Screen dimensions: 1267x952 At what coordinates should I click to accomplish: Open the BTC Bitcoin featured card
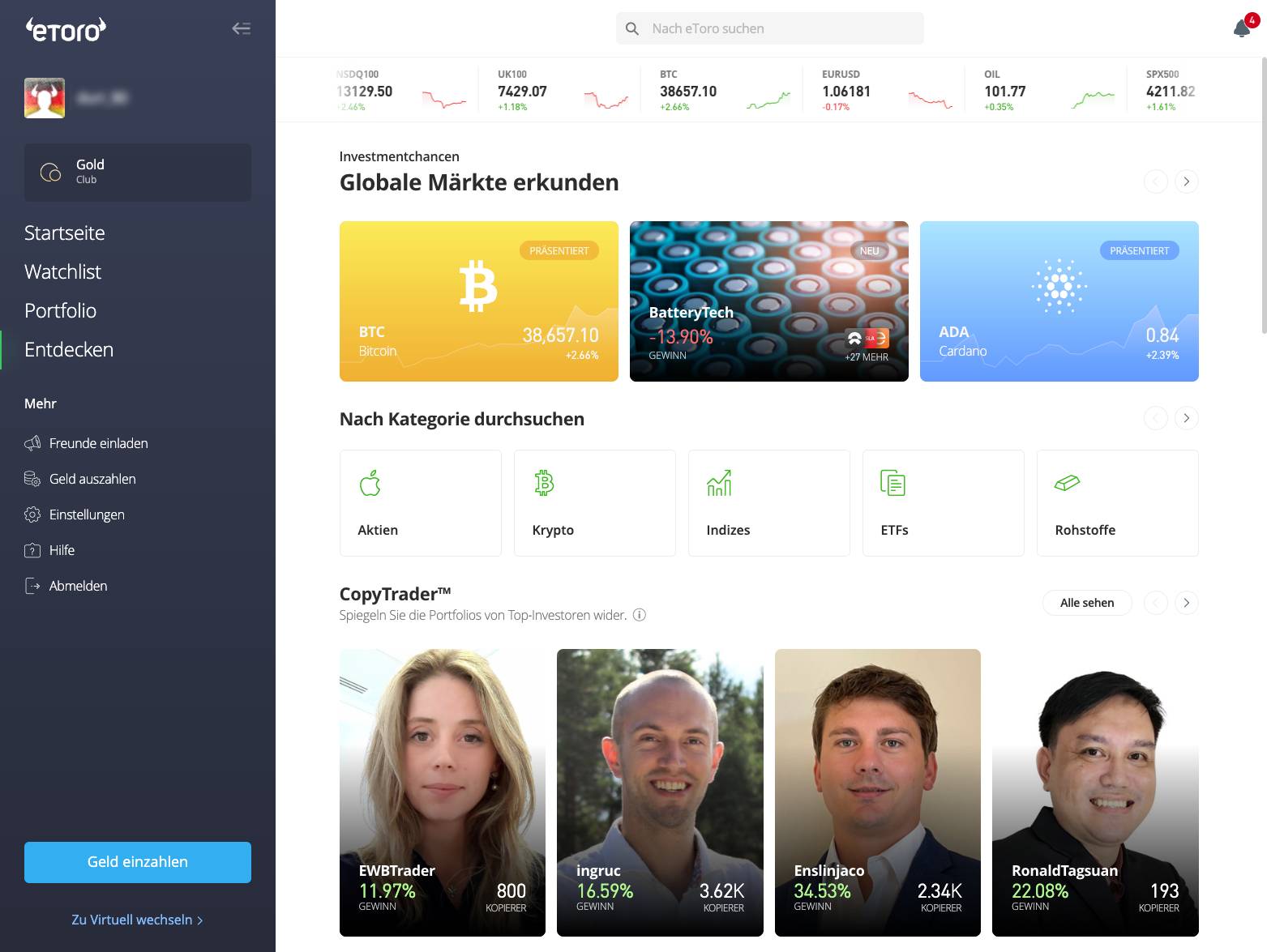(478, 301)
